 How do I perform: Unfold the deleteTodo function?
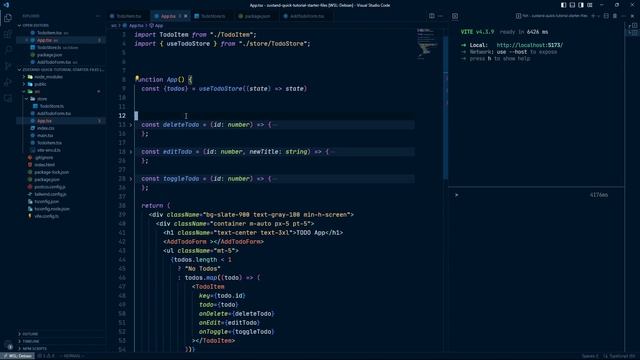[x=131, y=124]
